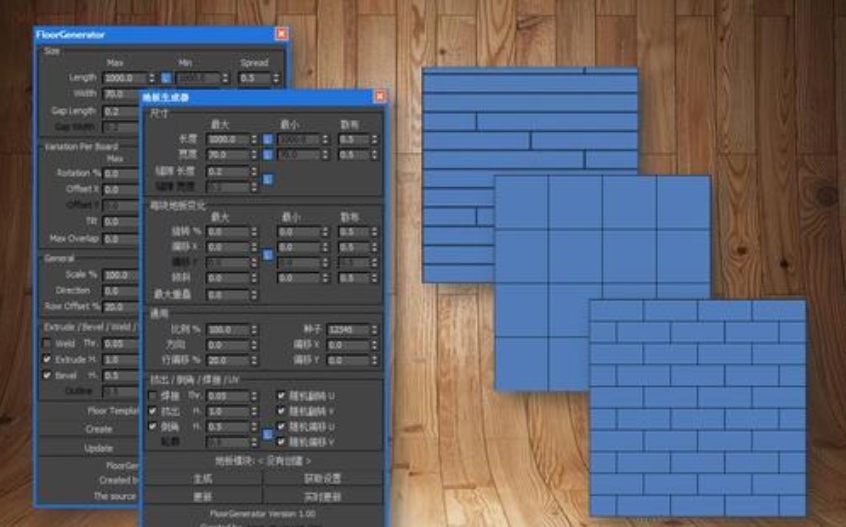Click the 更新 update button in Chinese dialog
This screenshot has height=527, width=846.
click(203, 496)
